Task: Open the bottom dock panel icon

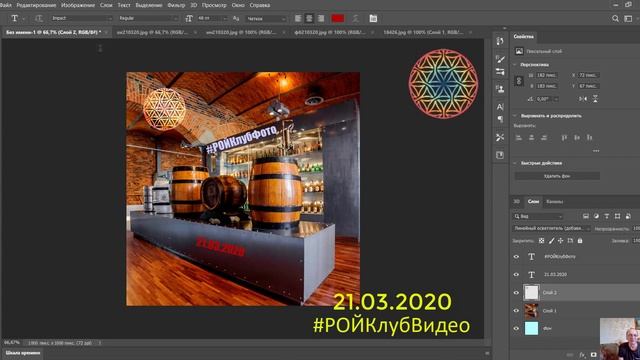Action: click(500, 155)
